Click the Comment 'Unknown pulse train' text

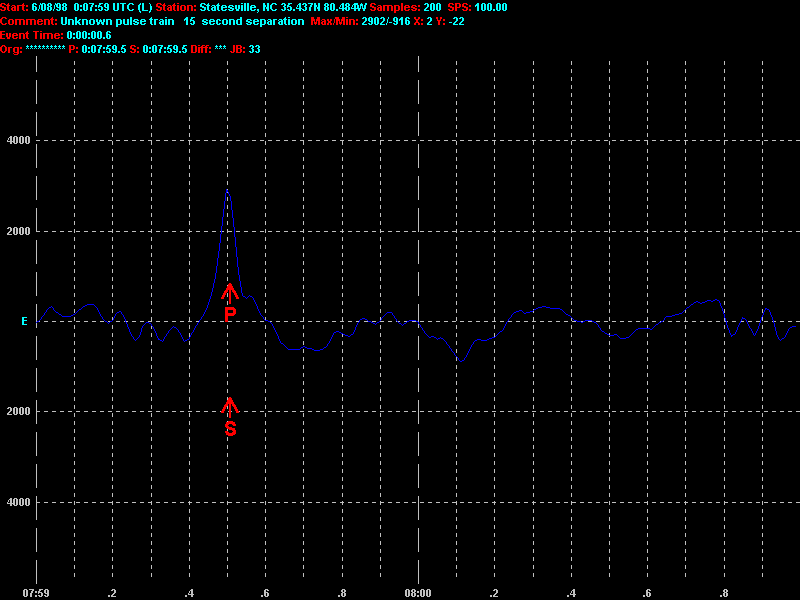(x=118, y=21)
